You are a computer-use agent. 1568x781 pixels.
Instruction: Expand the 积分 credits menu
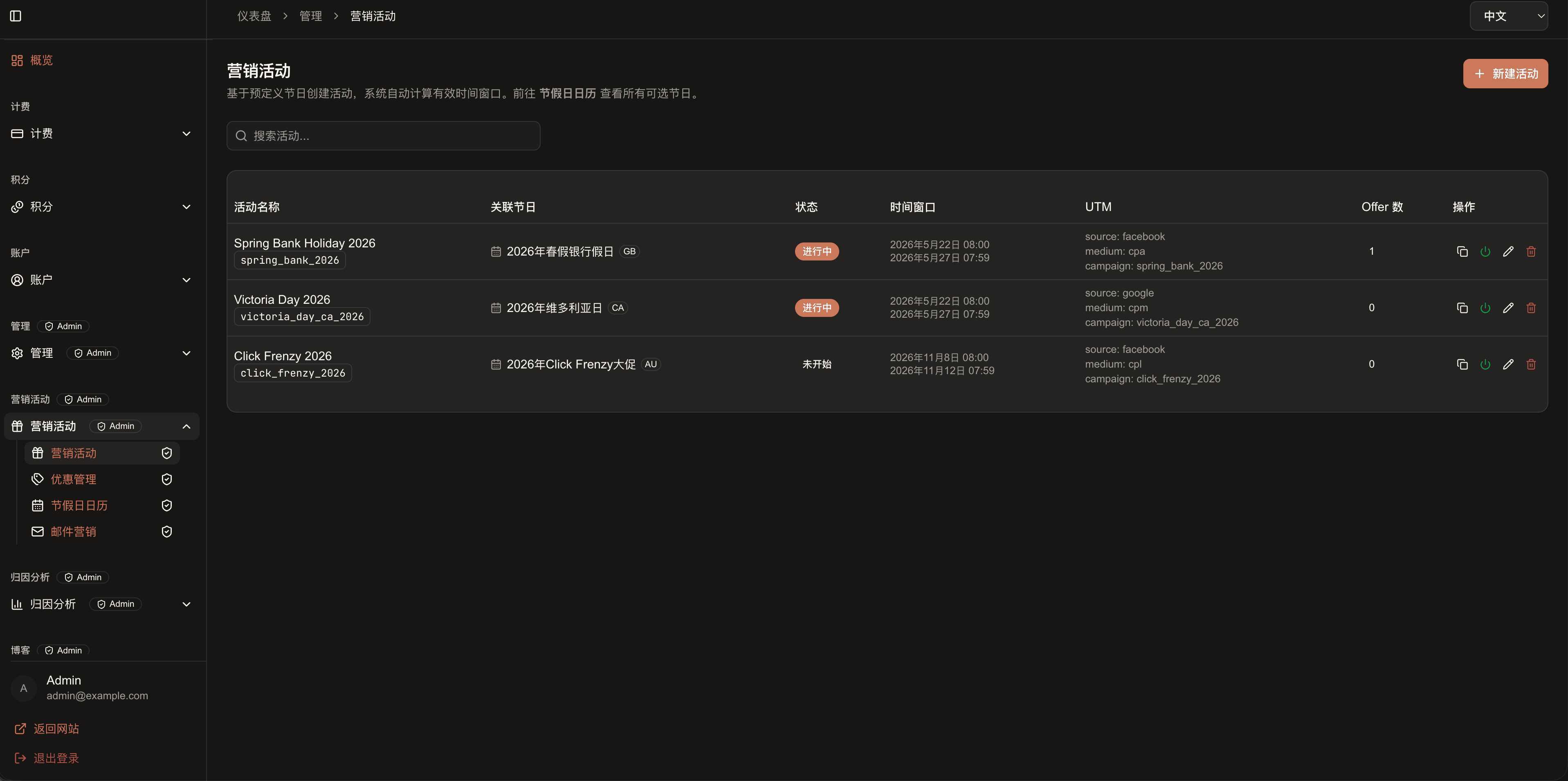[102, 207]
